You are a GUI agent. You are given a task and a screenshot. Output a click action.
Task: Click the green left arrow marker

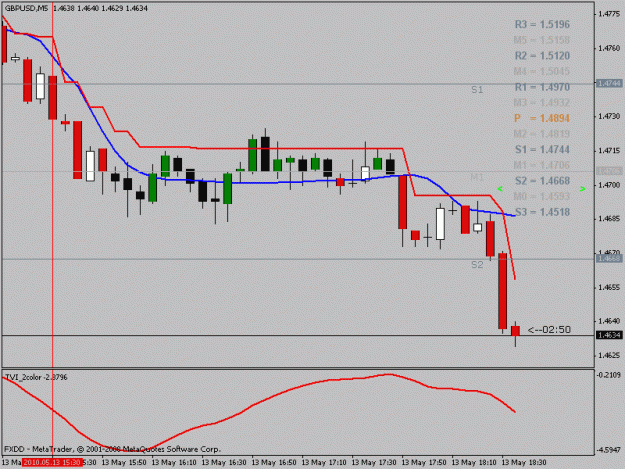500,188
